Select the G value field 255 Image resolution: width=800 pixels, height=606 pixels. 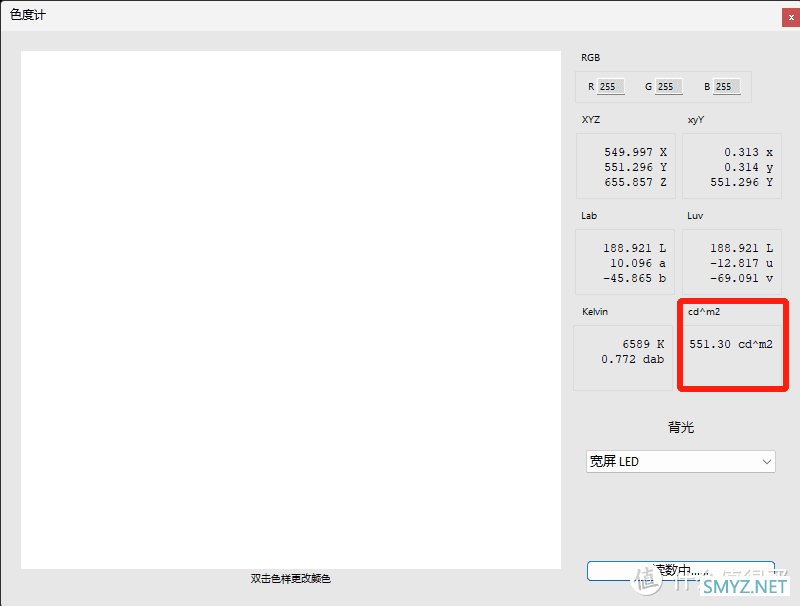pos(669,87)
